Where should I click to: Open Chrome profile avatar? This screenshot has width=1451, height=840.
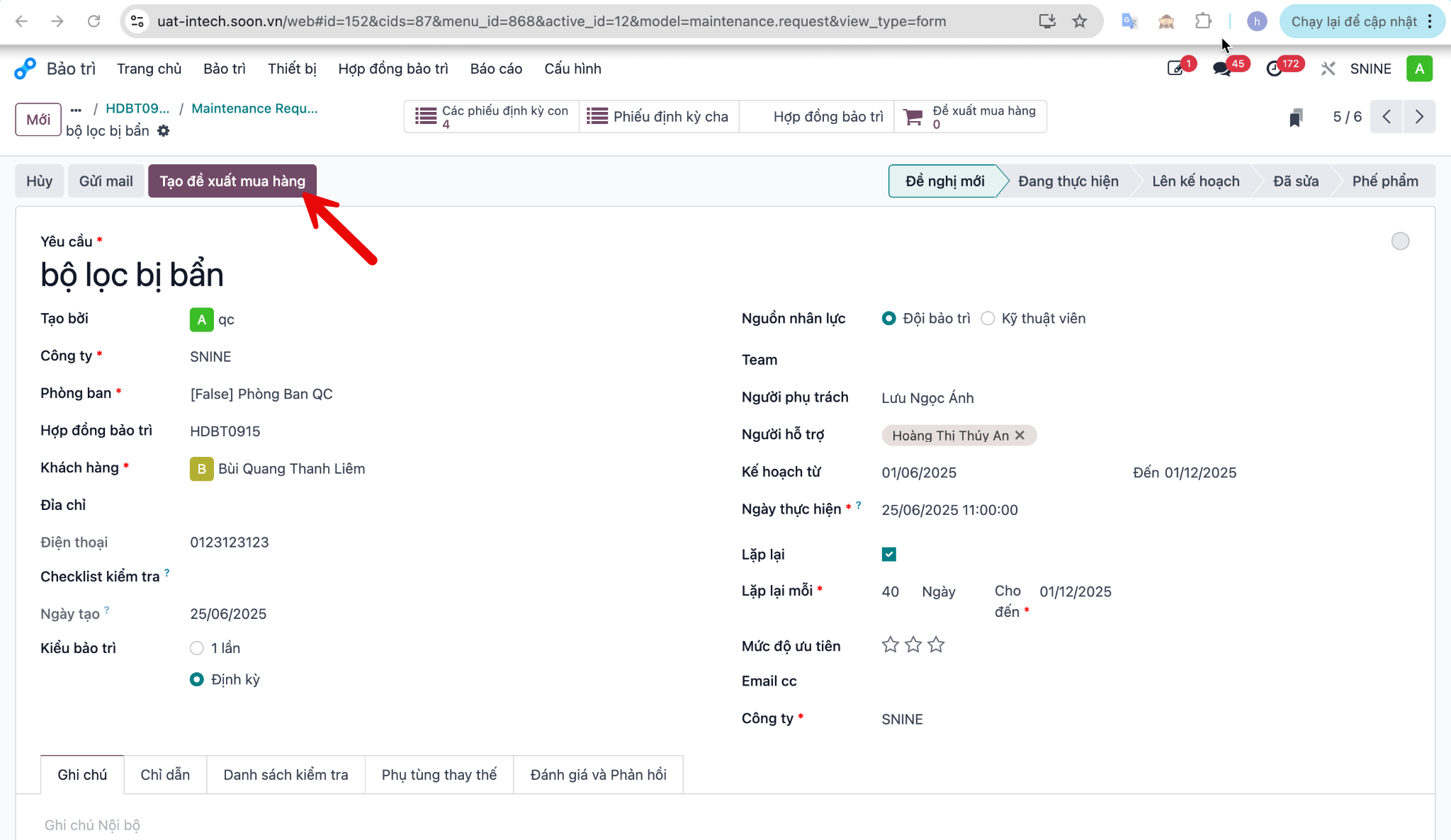point(1256,21)
